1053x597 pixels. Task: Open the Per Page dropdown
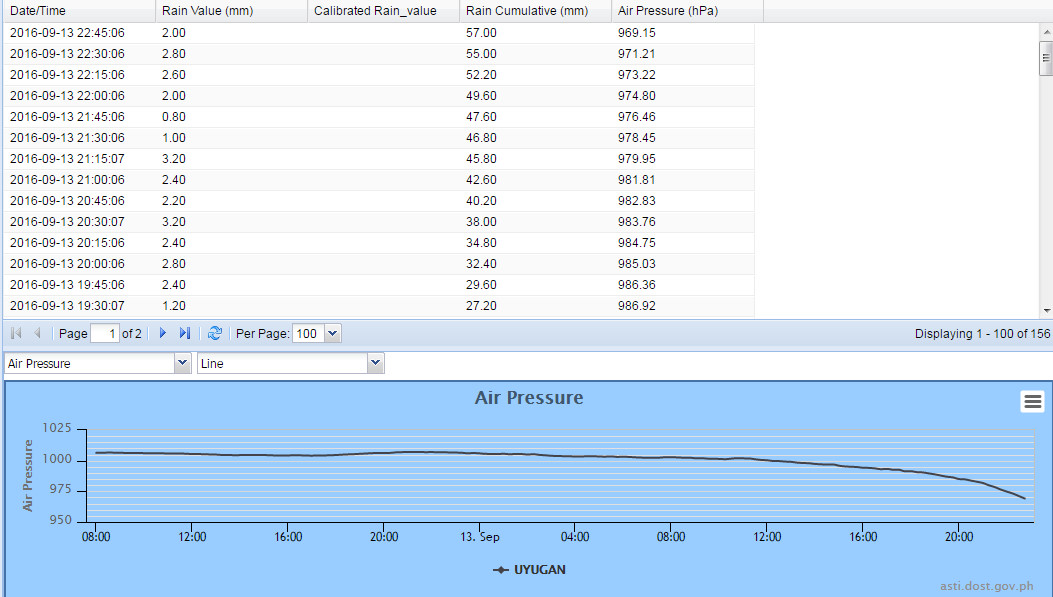point(333,333)
